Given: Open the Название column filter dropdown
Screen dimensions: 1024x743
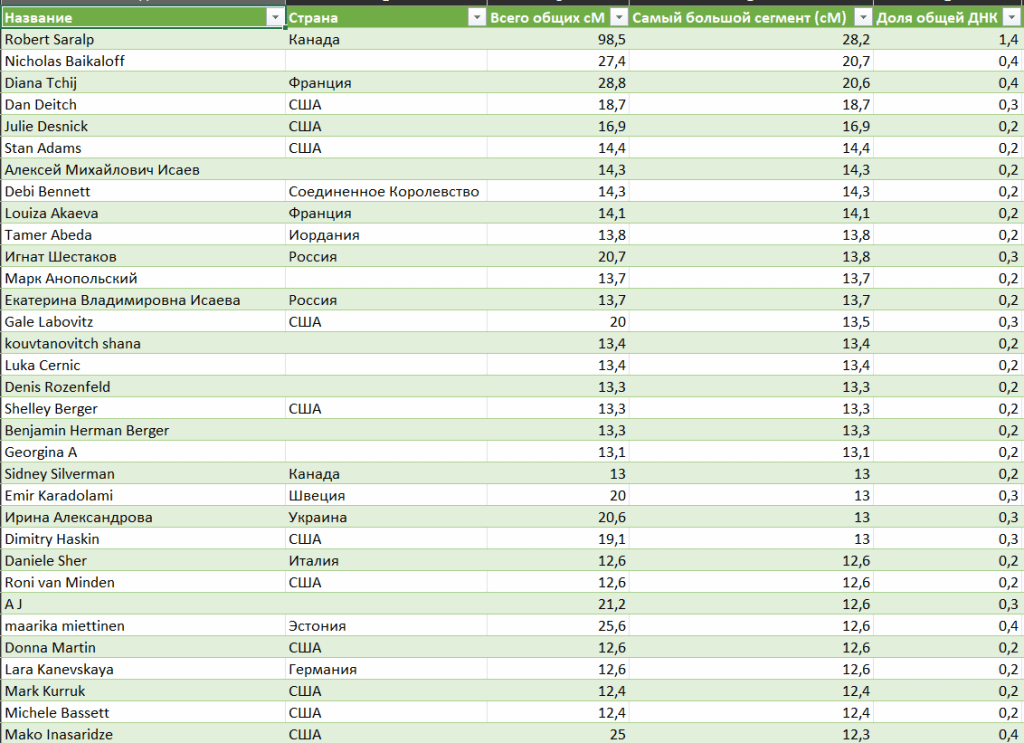Looking at the screenshot, I should [x=274, y=18].
